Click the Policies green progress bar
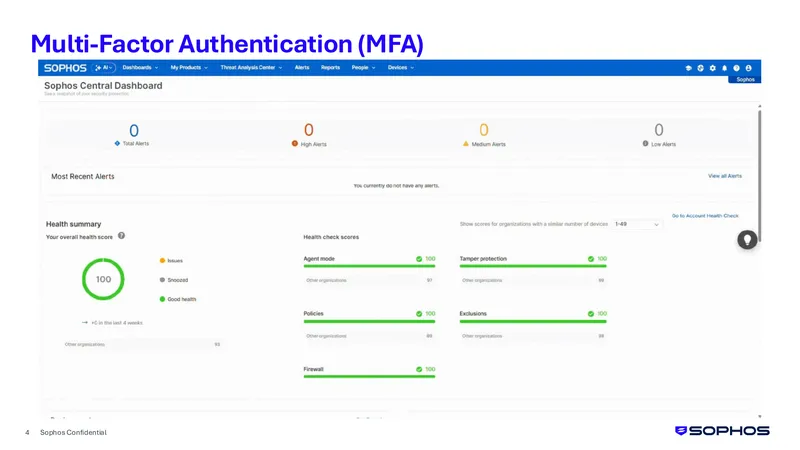This screenshot has height=450, width=800. (369, 321)
